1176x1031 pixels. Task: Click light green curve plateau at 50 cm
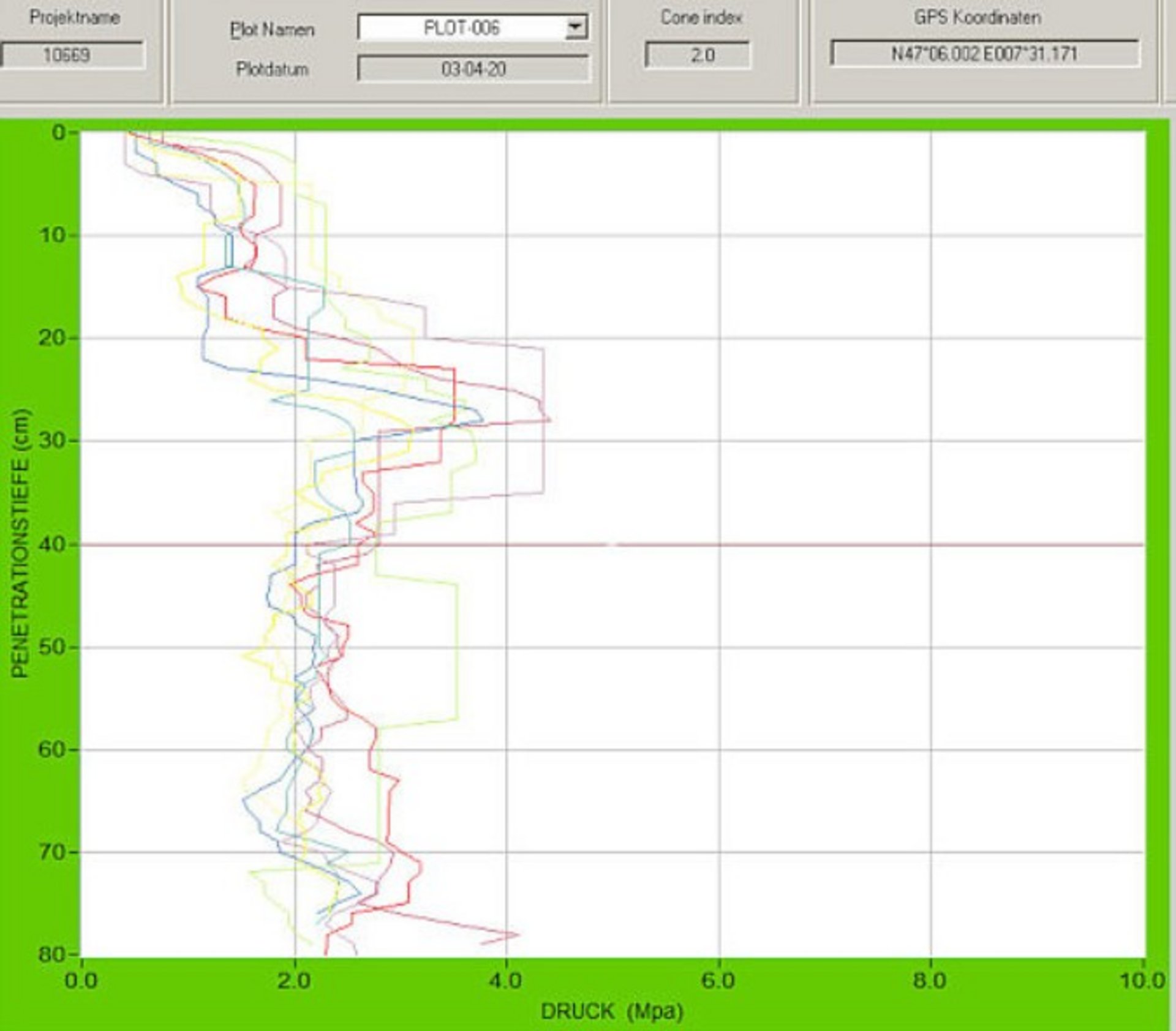point(457,647)
